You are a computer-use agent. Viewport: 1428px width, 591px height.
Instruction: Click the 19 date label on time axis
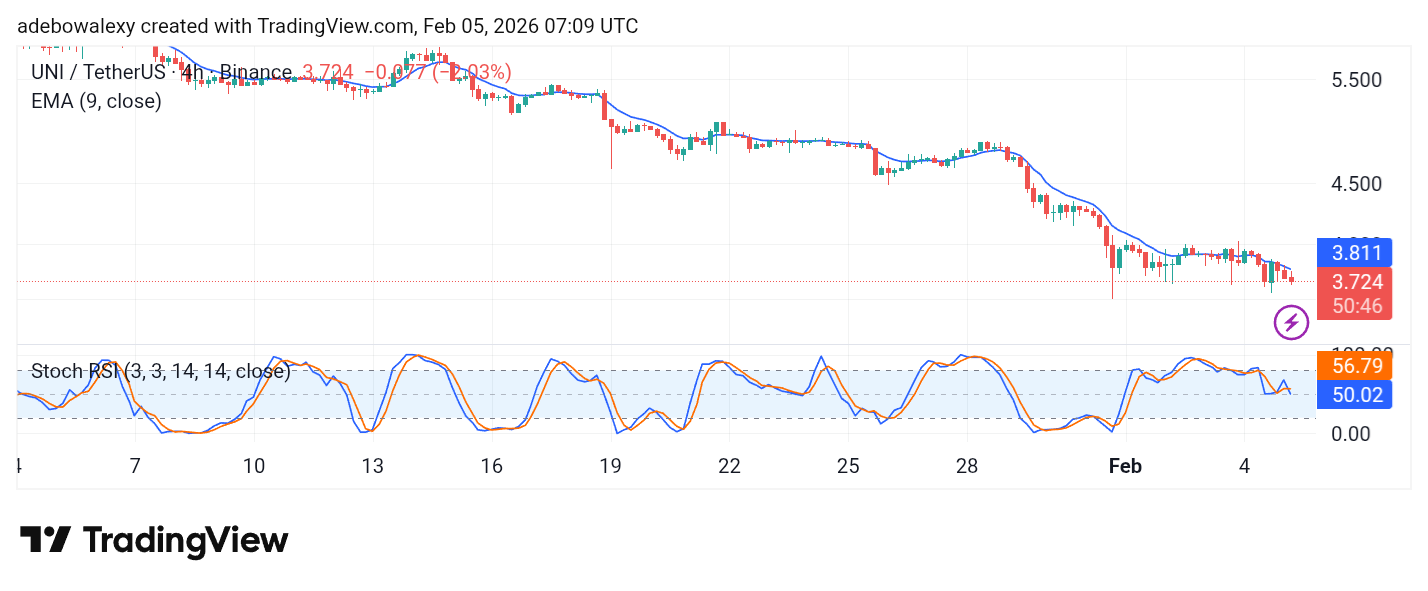tap(610, 466)
